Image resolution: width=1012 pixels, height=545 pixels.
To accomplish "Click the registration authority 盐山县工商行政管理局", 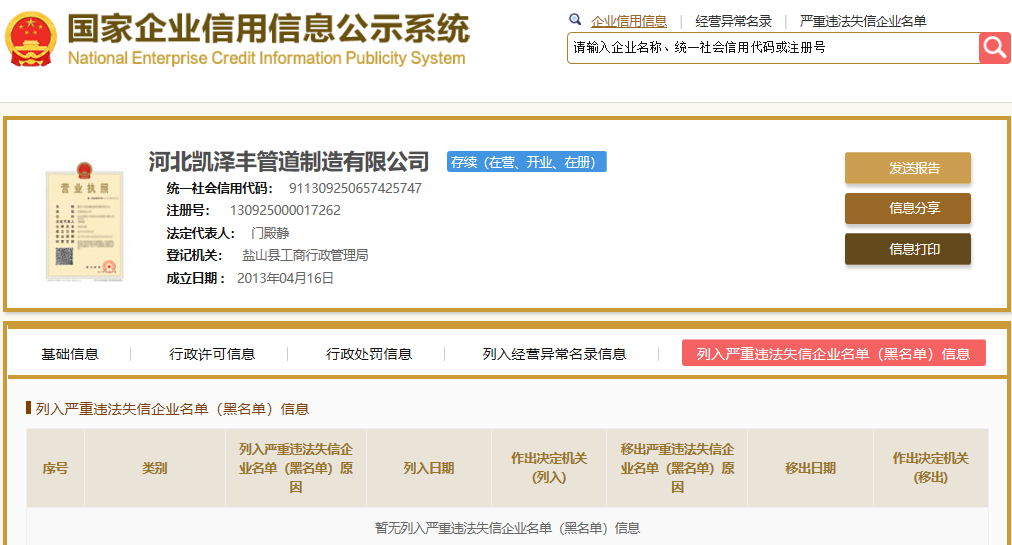I will (x=305, y=255).
